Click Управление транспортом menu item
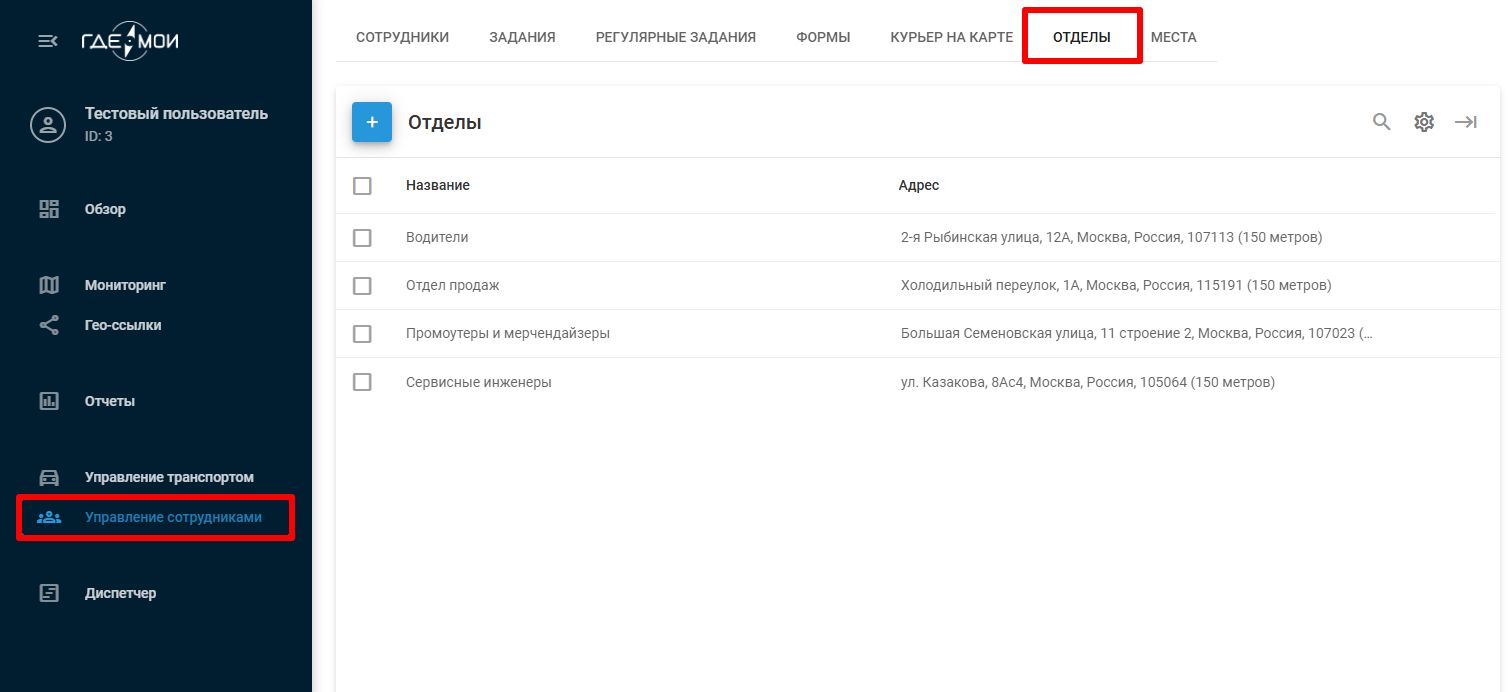Screen dimensions: 1508x692 [168, 477]
